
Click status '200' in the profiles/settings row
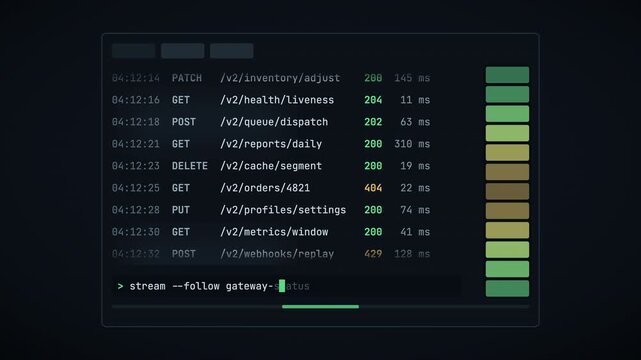[373, 210]
